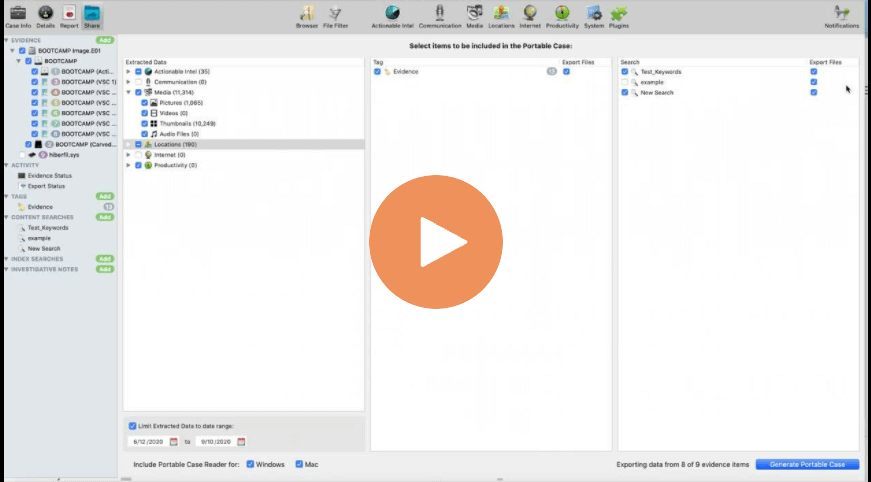Open the Communication toolbar icon
The image size is (871, 482).
(x=440, y=17)
